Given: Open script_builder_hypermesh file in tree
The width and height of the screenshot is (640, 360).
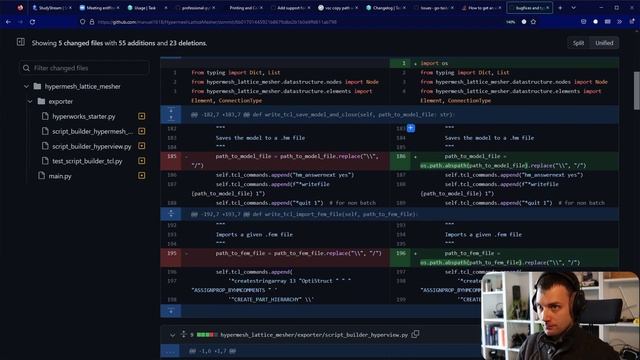Looking at the screenshot, I should tap(92, 131).
